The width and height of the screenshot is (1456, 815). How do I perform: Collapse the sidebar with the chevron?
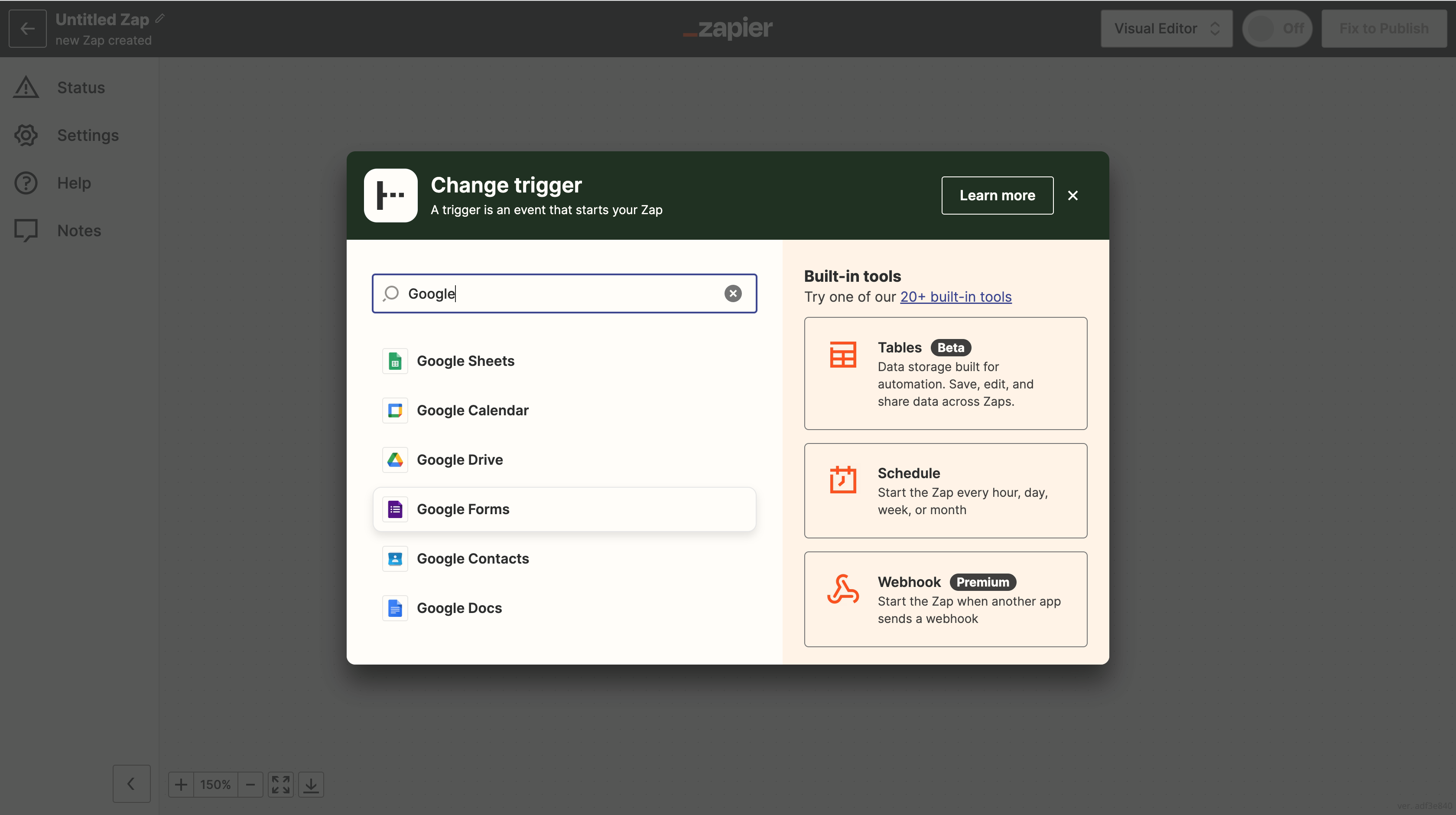coord(131,784)
